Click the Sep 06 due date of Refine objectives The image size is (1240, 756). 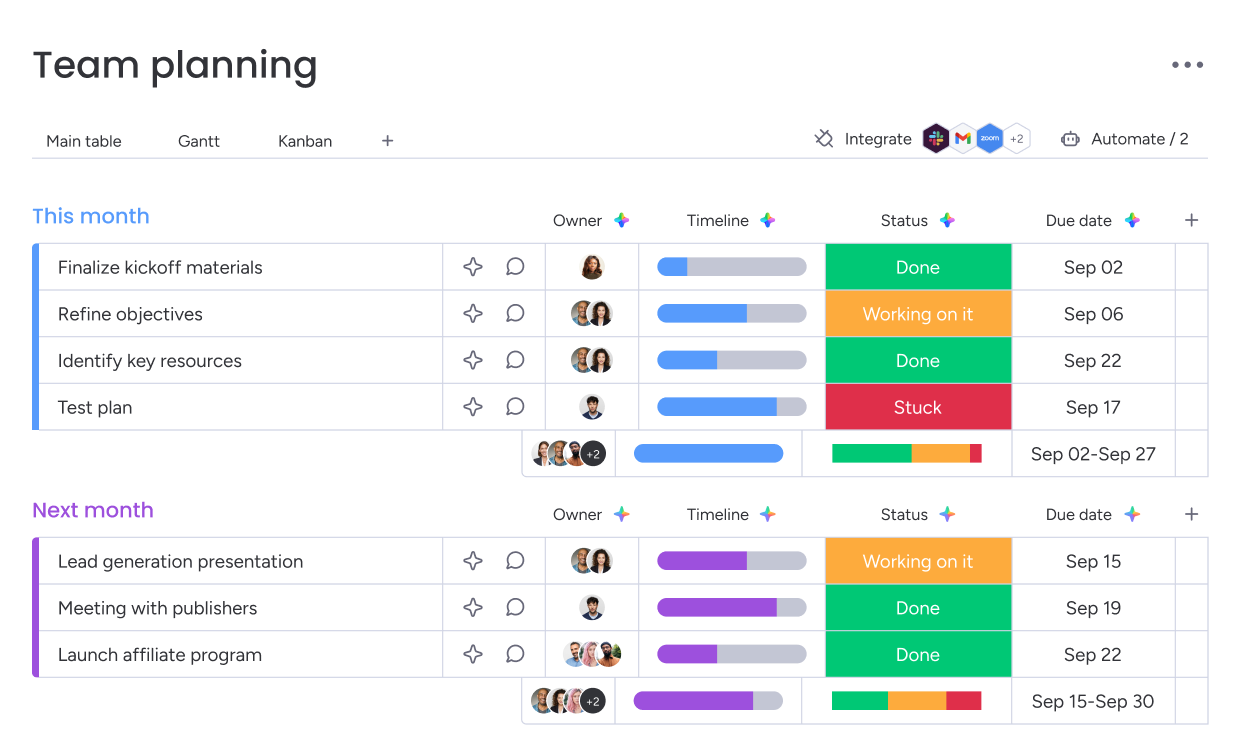1093,314
